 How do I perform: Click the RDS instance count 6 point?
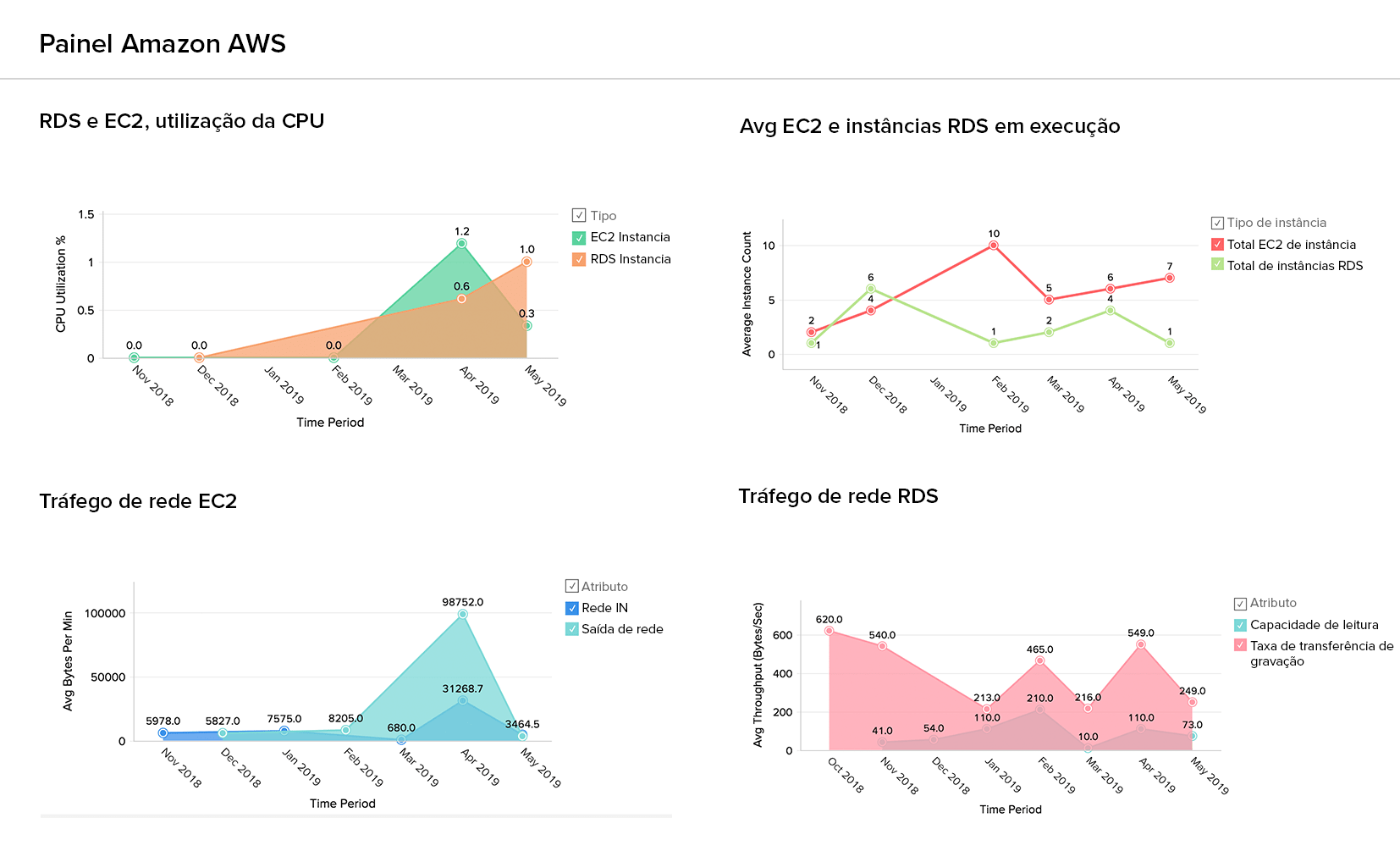point(870,289)
